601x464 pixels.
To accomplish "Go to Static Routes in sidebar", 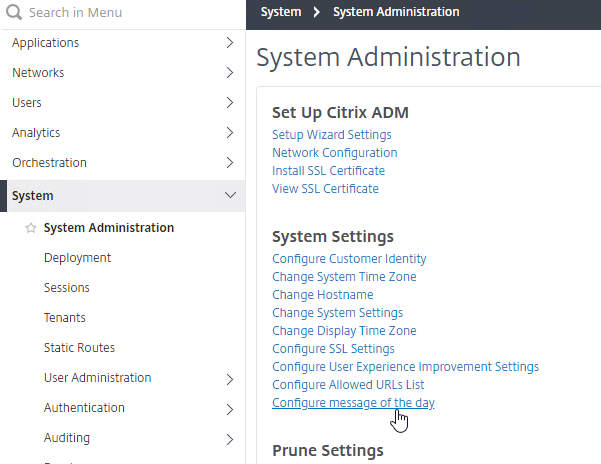I will pos(79,348).
